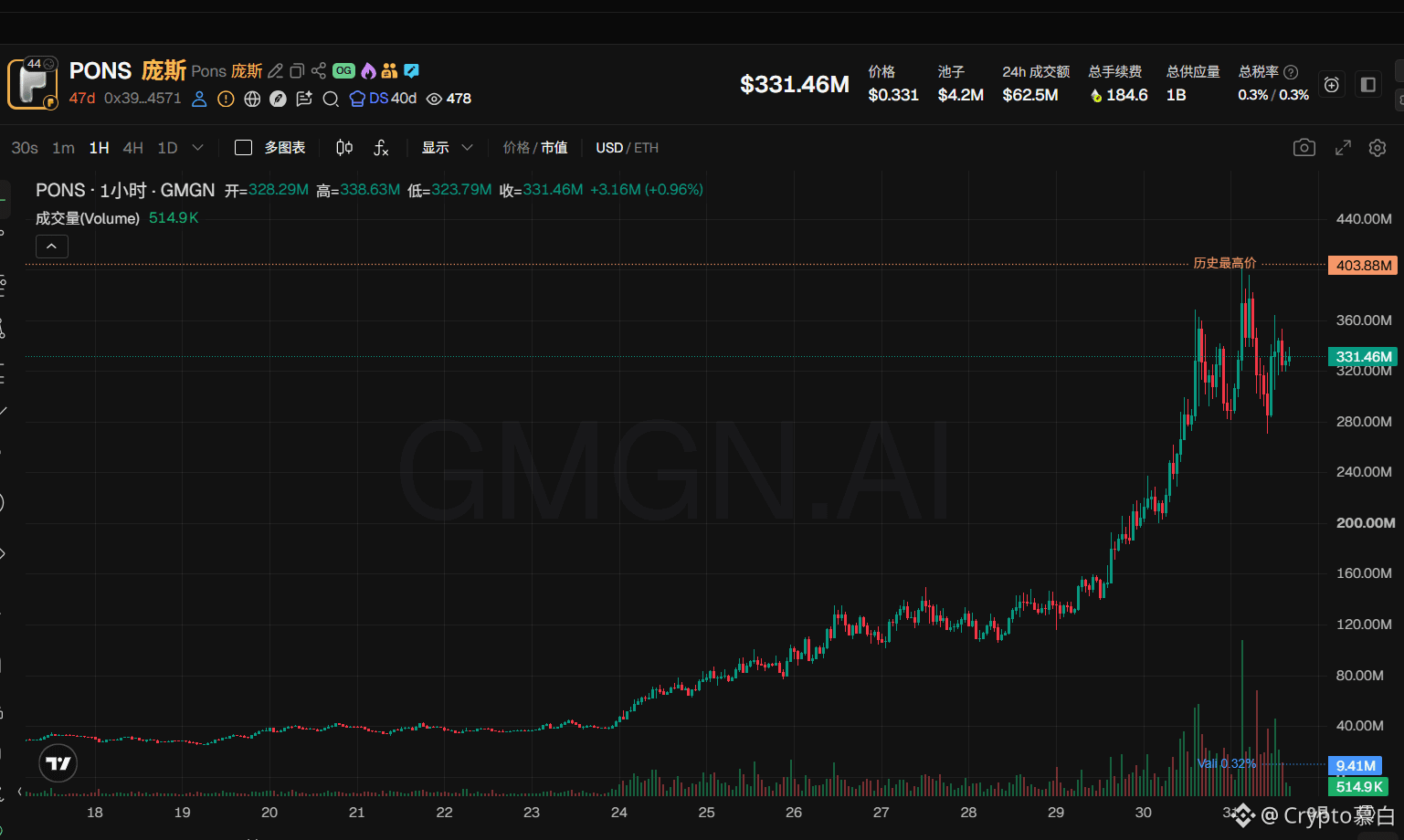Click the DS 40d chef-hat badge
This screenshot has width=1404, height=840.
click(x=383, y=99)
